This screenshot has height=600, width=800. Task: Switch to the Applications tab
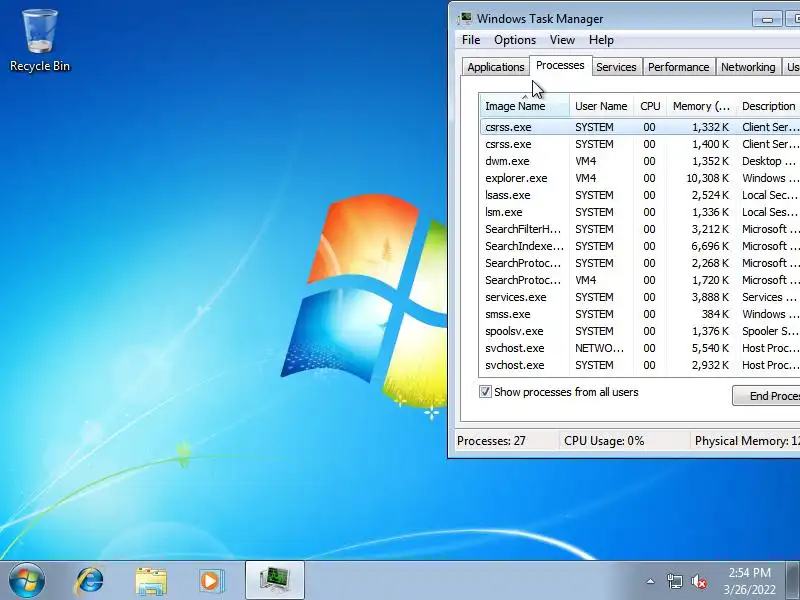point(495,67)
